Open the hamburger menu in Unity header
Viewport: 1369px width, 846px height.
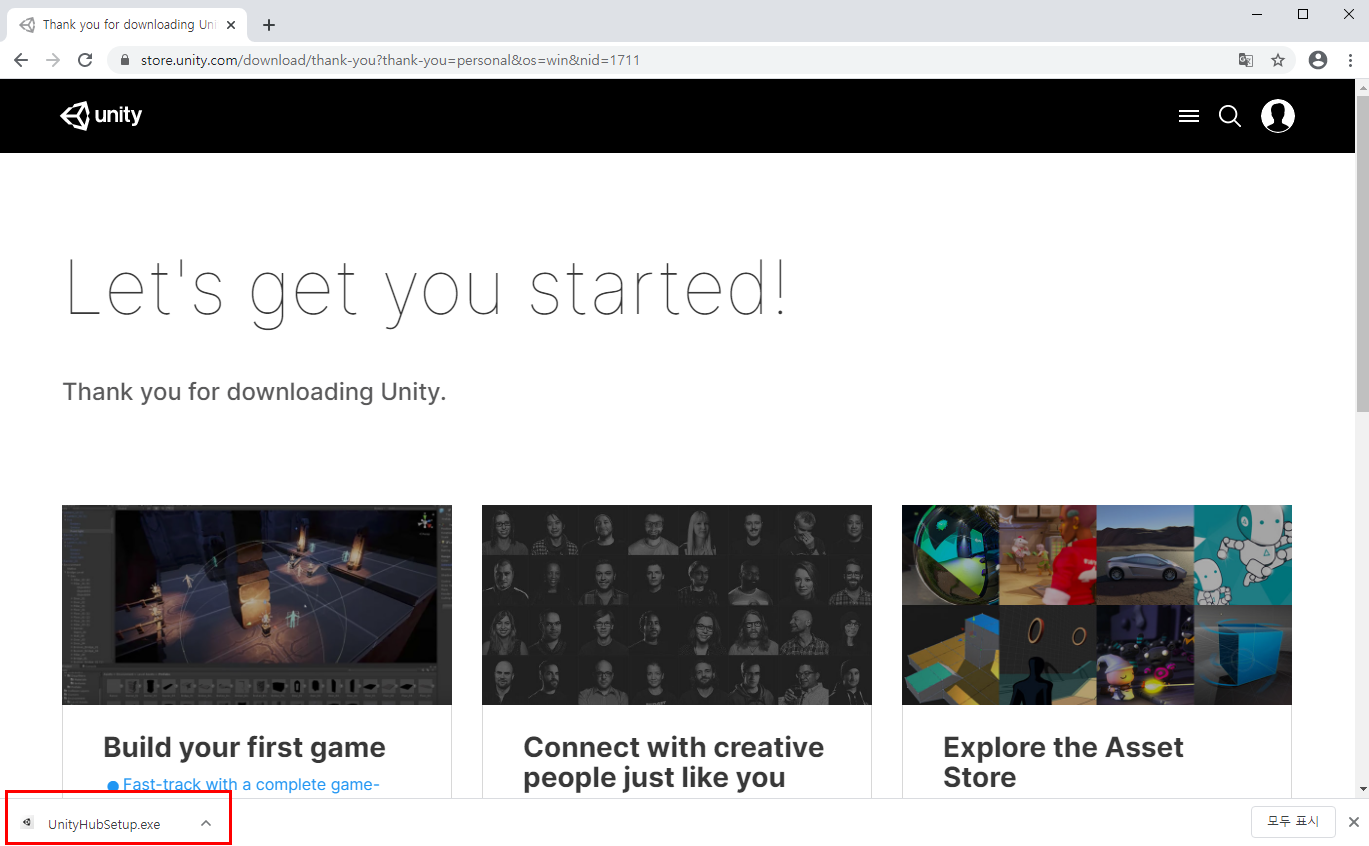click(x=1189, y=117)
